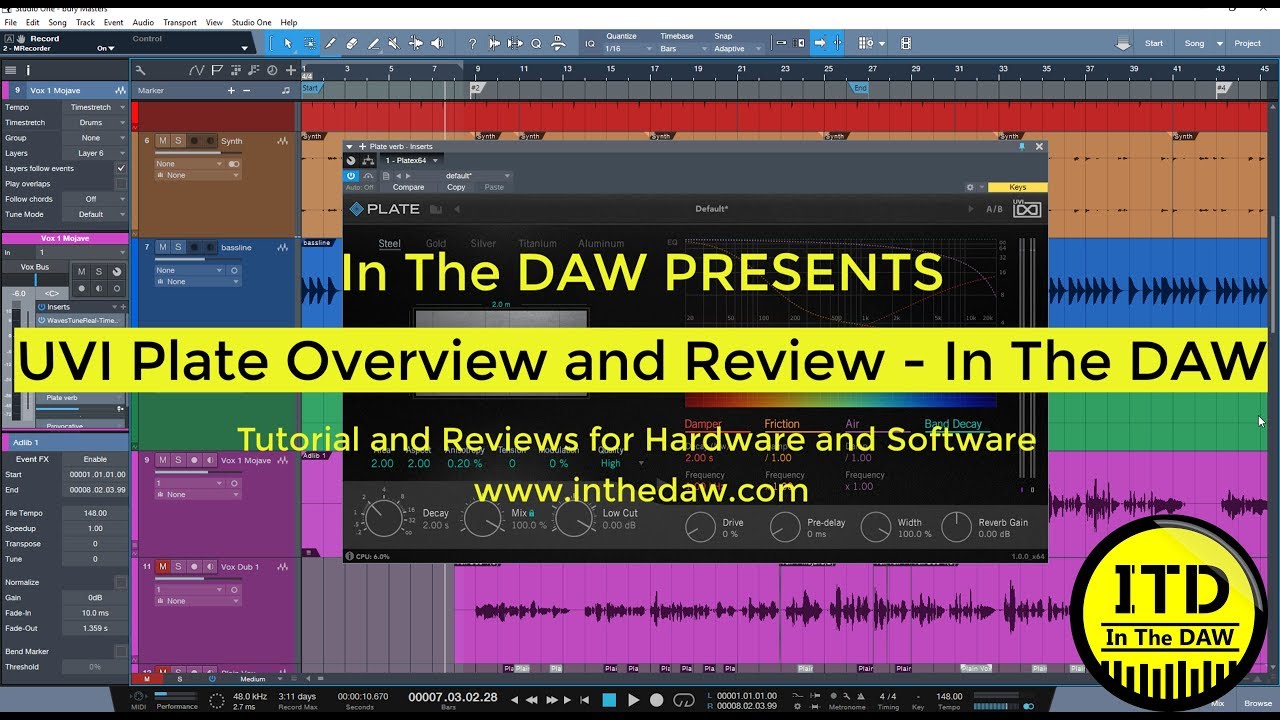Click the stop button in the transport
Viewport: 1280px width, 720px height.
coord(609,700)
